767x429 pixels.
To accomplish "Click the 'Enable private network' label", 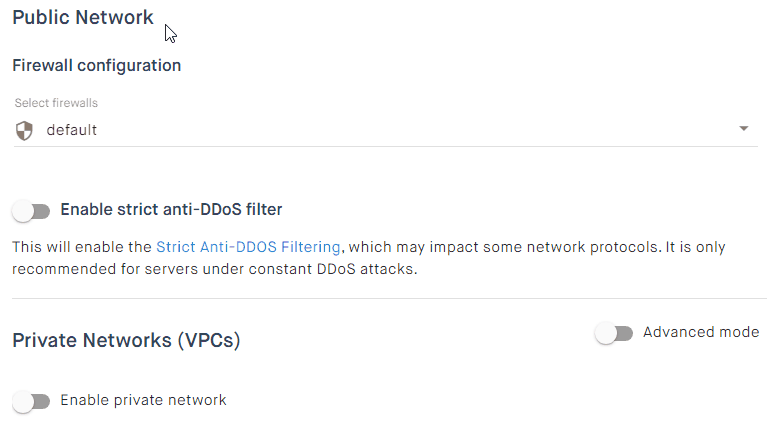I will 143,400.
